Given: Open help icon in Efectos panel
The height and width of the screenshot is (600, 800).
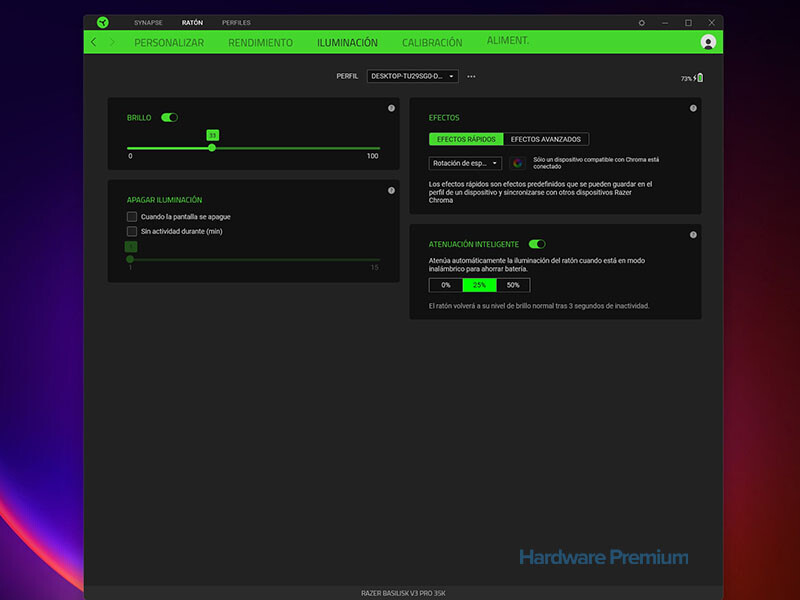Looking at the screenshot, I should 693,108.
